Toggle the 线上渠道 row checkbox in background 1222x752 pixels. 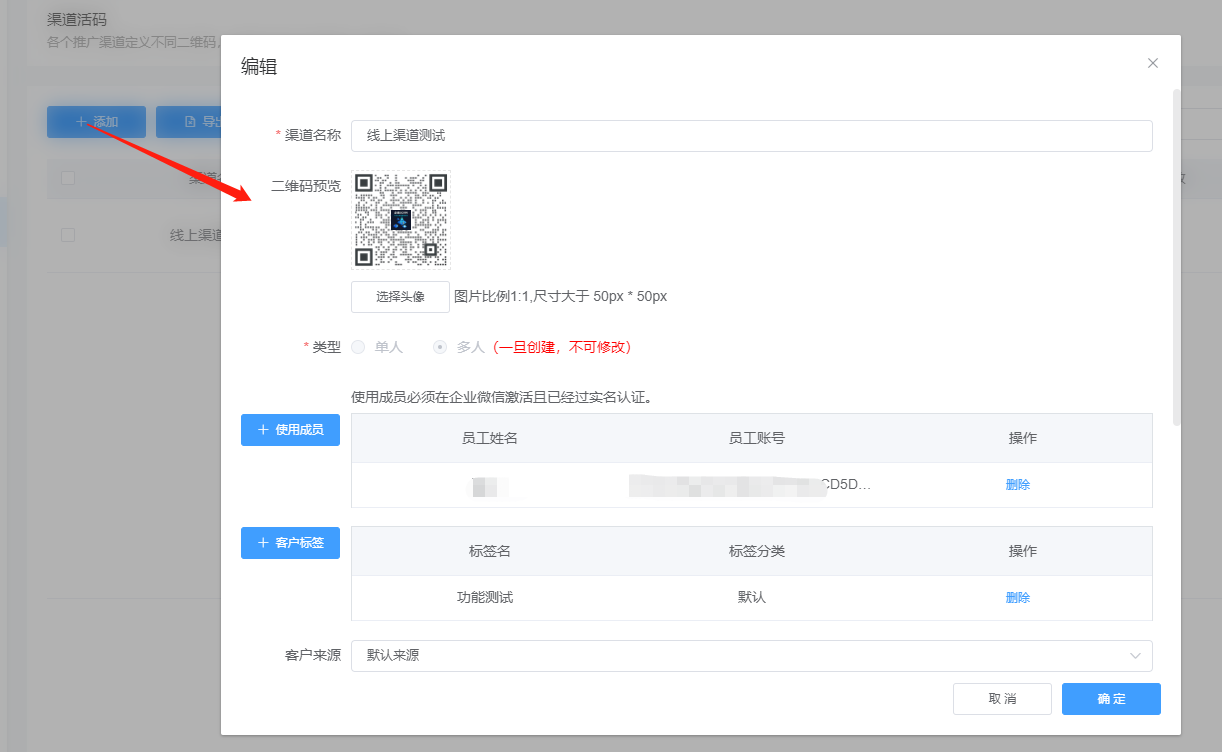(x=68, y=235)
